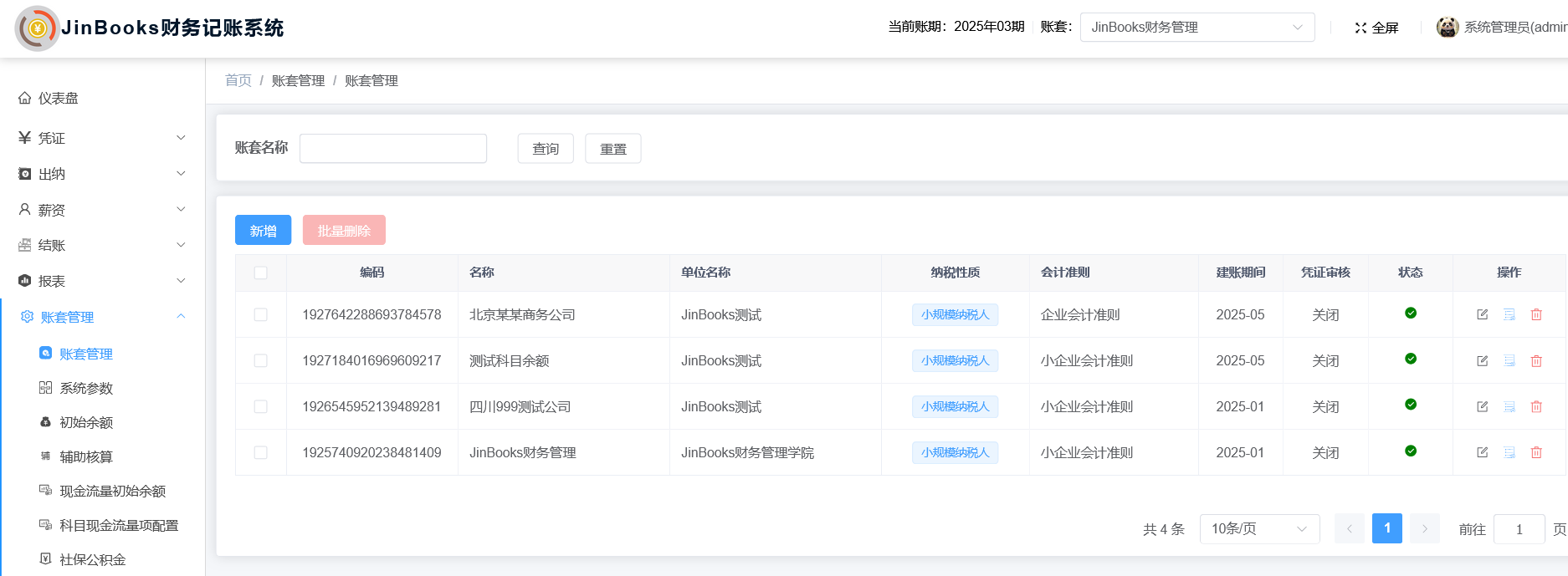Click the 查询 search button
The height and width of the screenshot is (576, 1568).
546,148
